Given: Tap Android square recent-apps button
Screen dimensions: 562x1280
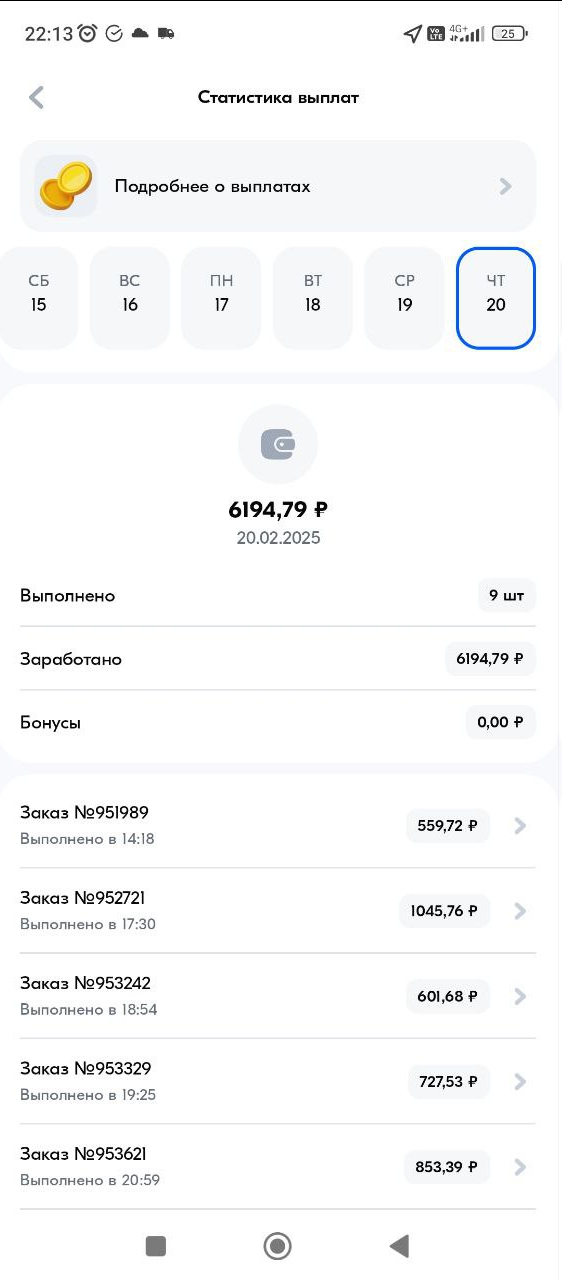Looking at the screenshot, I should pos(155,1245).
